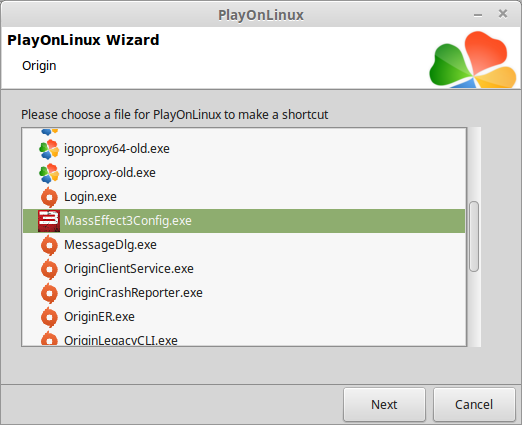Click the Origin icon beside OriginER.exe
The image size is (522, 425).
(x=49, y=317)
